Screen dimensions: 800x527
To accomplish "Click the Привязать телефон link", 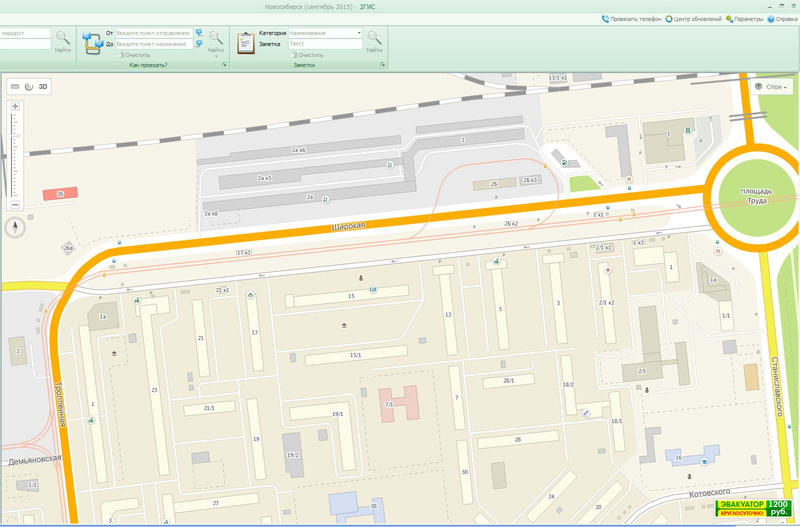I will [631, 19].
